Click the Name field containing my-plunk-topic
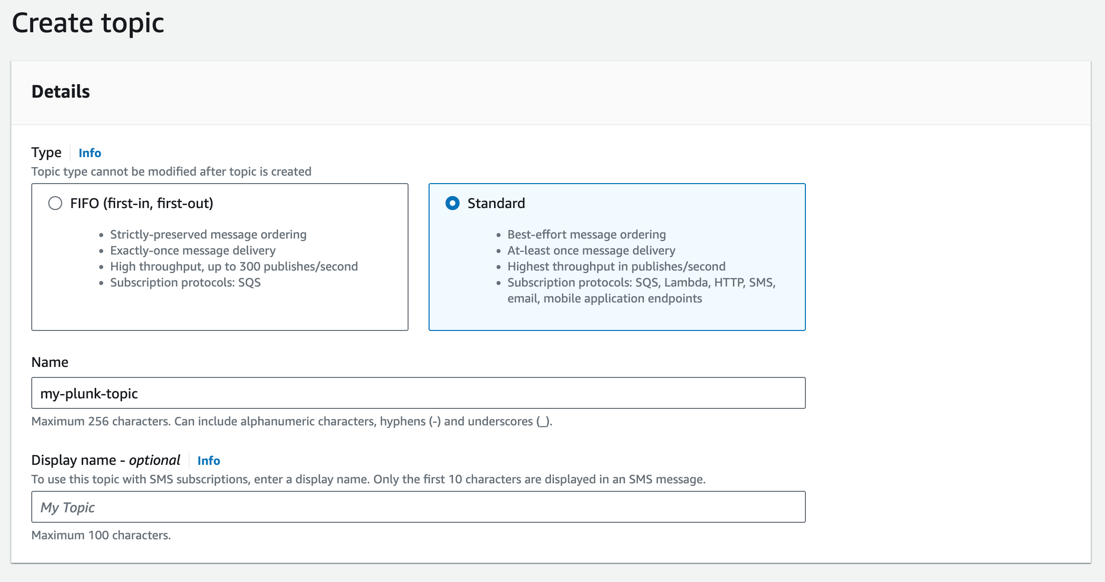1105x582 pixels. [x=418, y=393]
